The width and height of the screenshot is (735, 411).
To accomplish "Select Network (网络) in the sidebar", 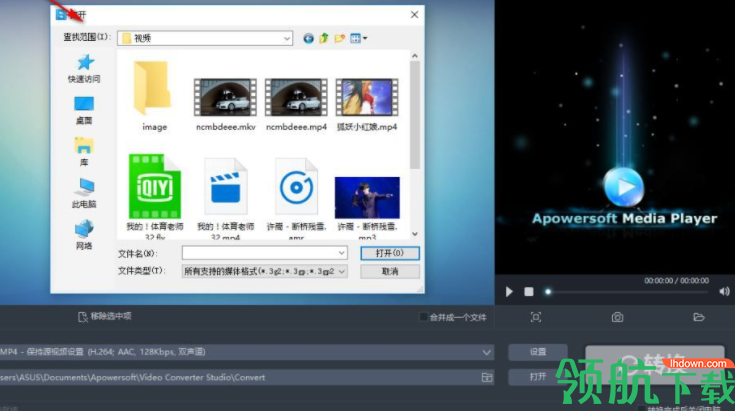I will [84, 235].
